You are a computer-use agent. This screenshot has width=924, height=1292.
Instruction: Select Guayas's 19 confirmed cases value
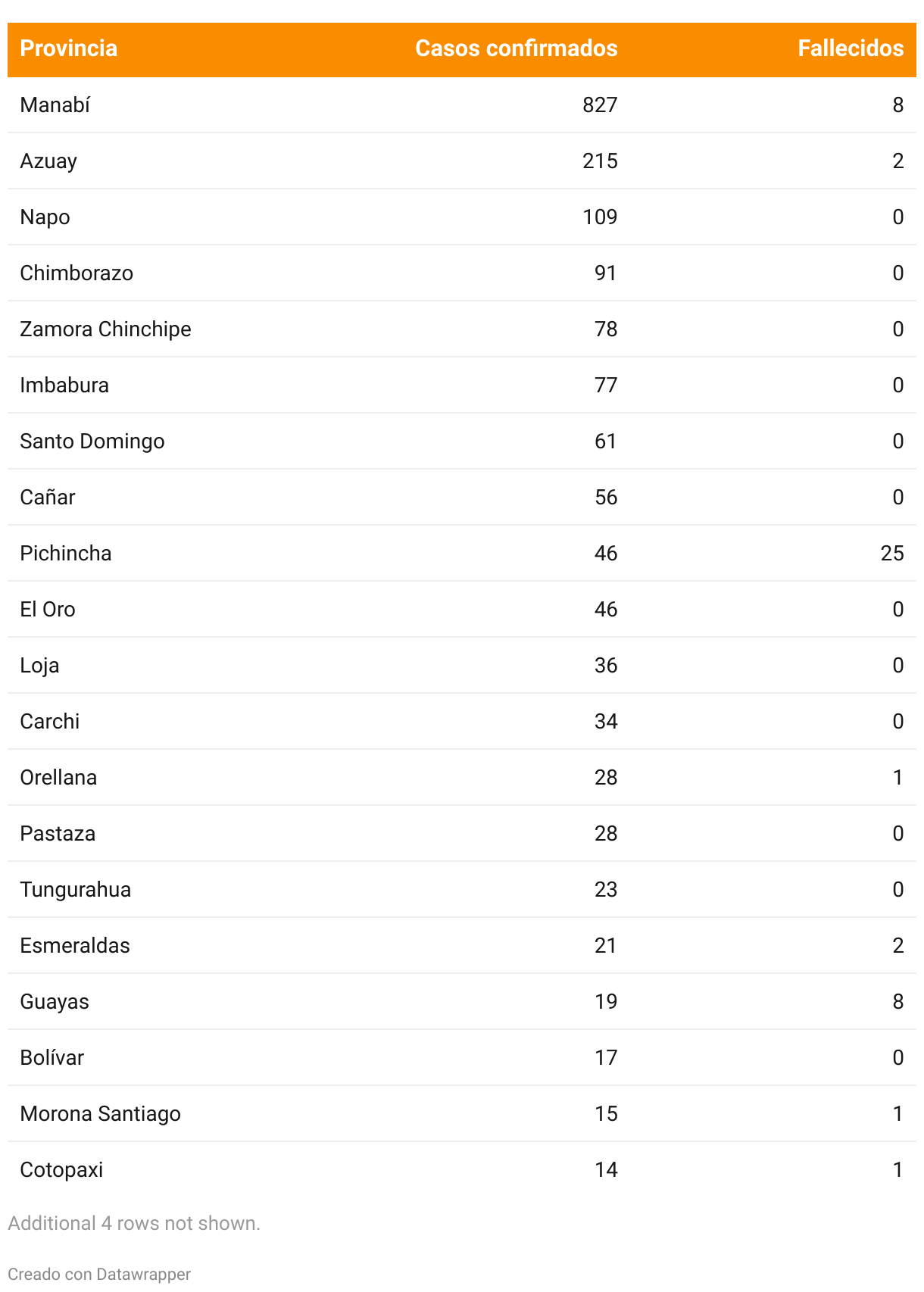[605, 1001]
